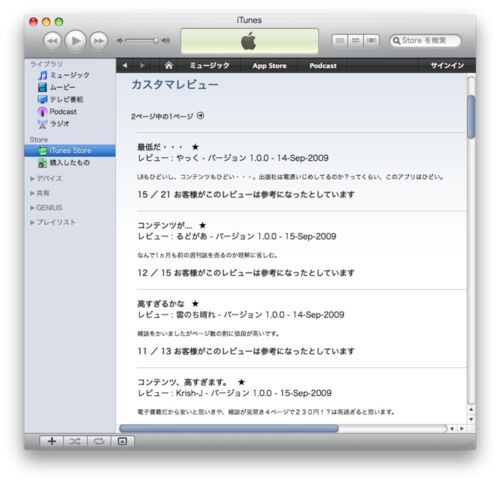Click review title 最低だ・・・

[x=160, y=147]
